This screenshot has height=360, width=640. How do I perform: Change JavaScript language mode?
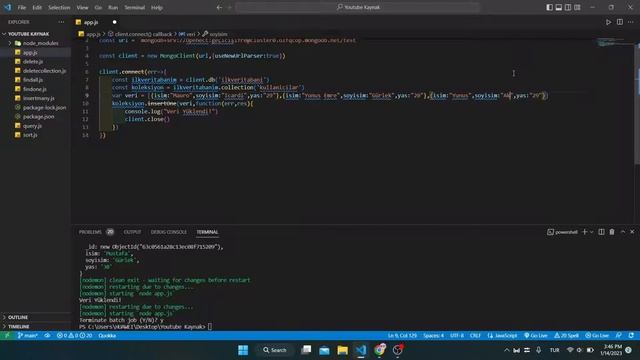coord(502,336)
